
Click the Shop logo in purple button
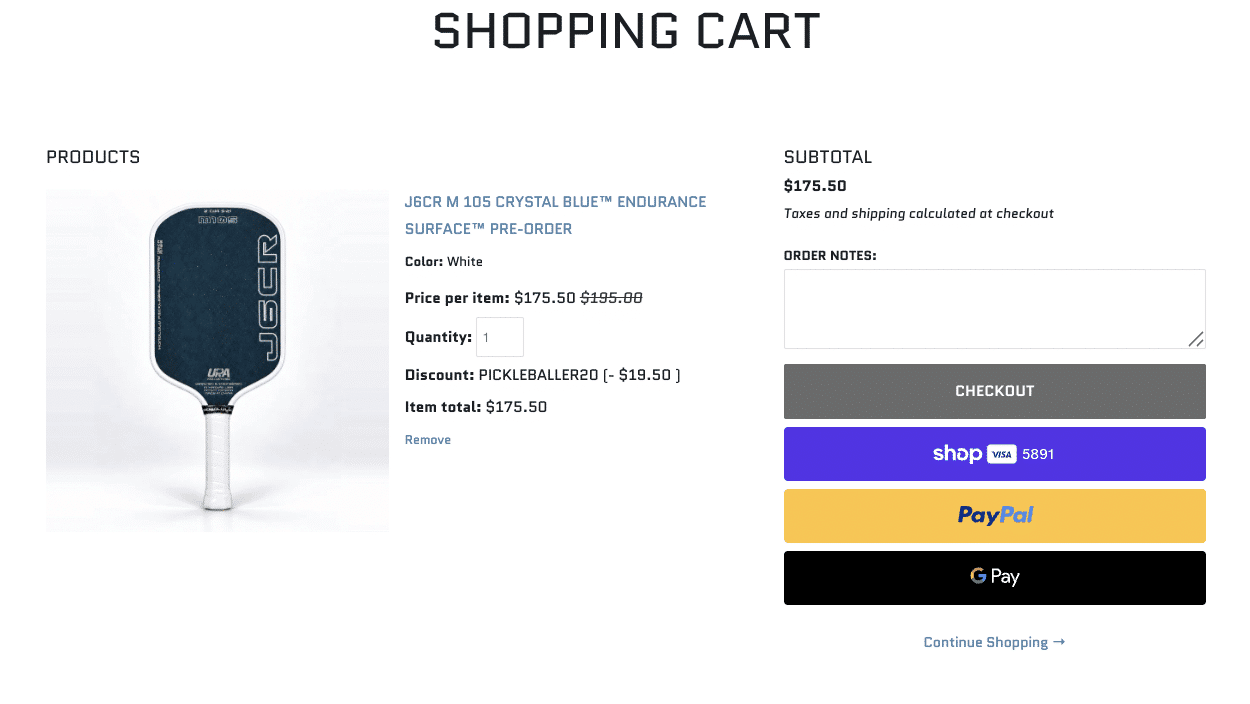[957, 454]
